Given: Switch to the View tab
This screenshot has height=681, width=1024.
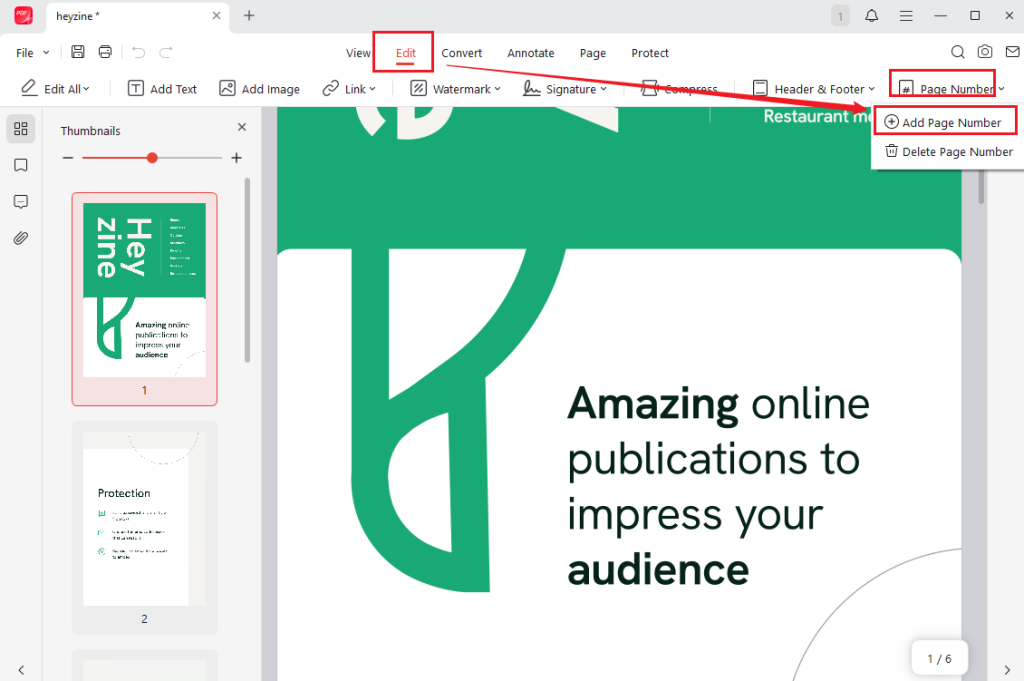Looking at the screenshot, I should coord(358,53).
